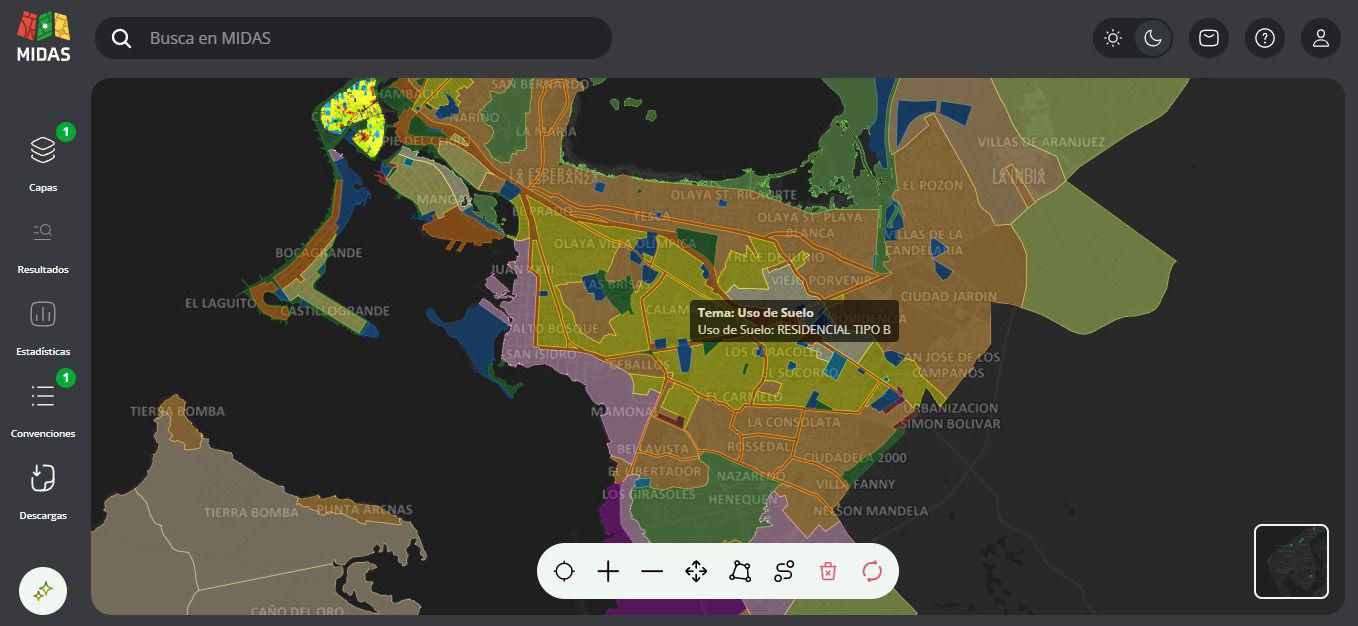This screenshot has height=626, width=1358.
Task: Open the Estadísticas panel
Action: [43, 324]
